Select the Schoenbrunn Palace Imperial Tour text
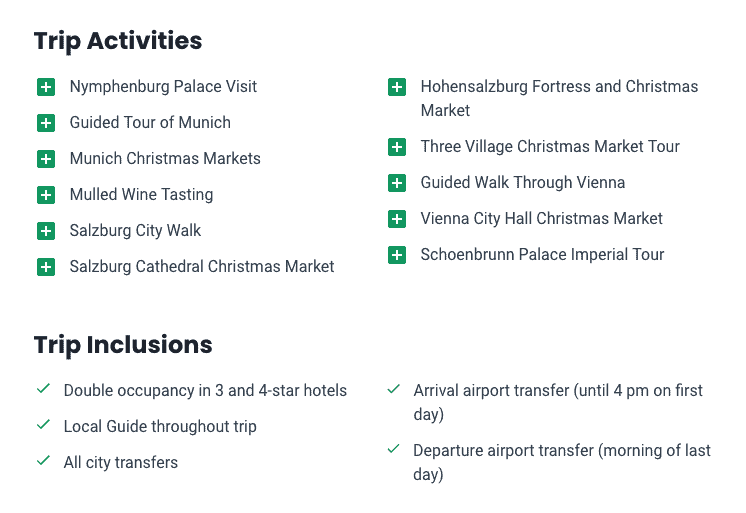 pyautogui.click(x=542, y=255)
